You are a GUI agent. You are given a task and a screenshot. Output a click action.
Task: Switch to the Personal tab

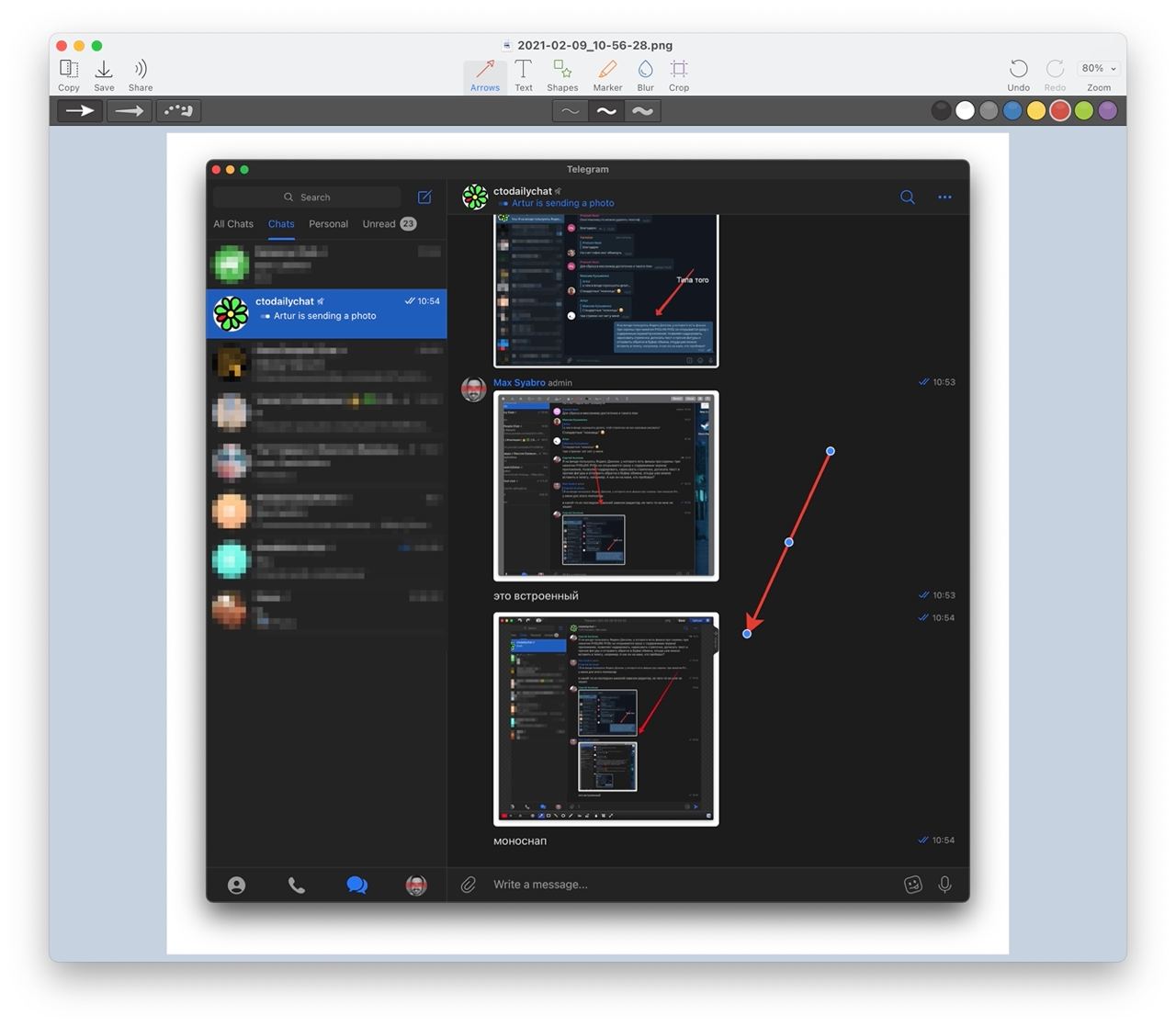click(x=328, y=224)
